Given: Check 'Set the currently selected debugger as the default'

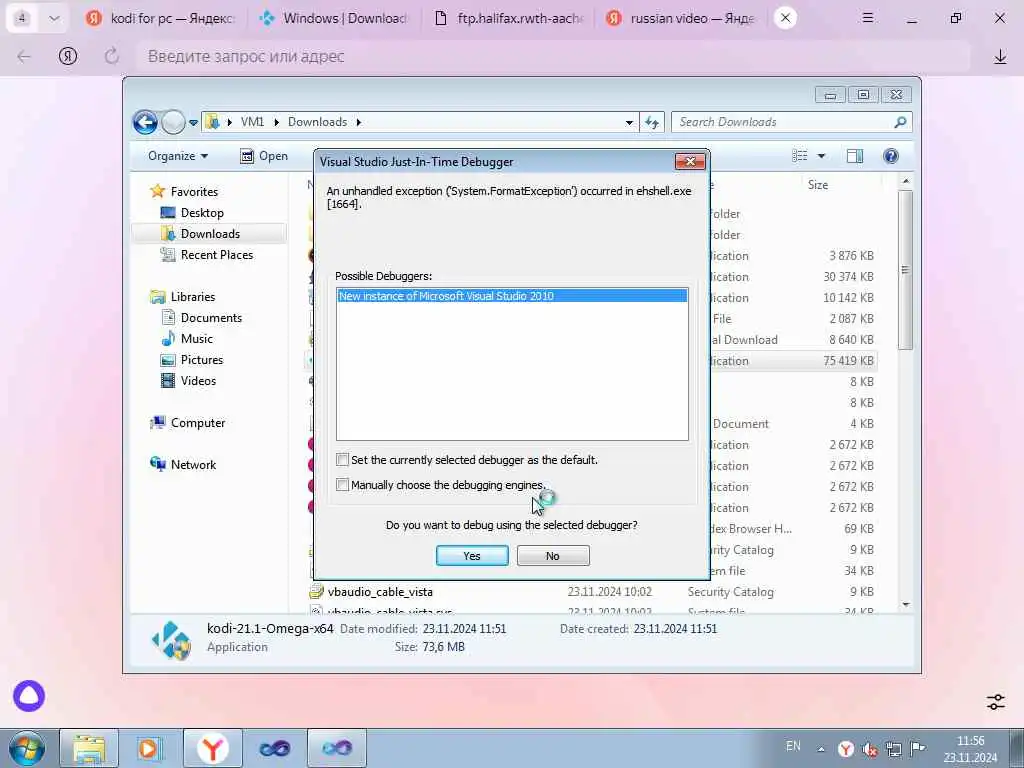Looking at the screenshot, I should (x=342, y=460).
